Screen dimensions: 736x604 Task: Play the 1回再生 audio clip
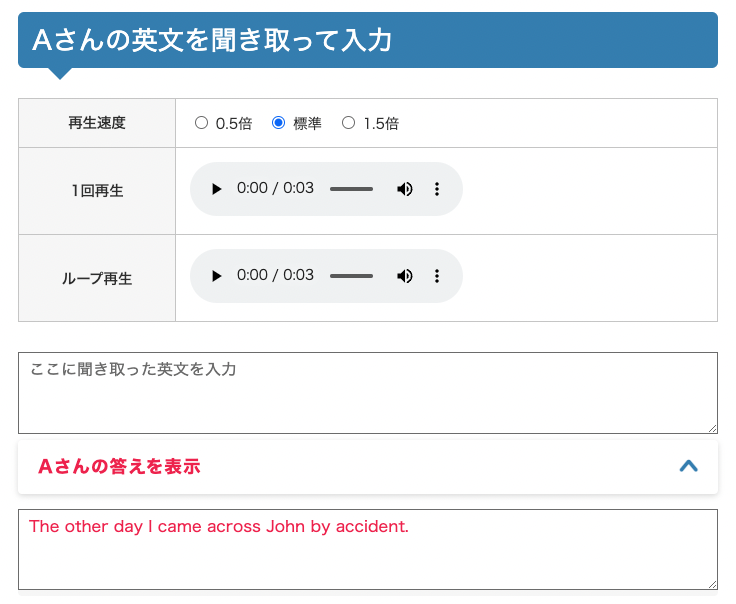click(x=216, y=189)
